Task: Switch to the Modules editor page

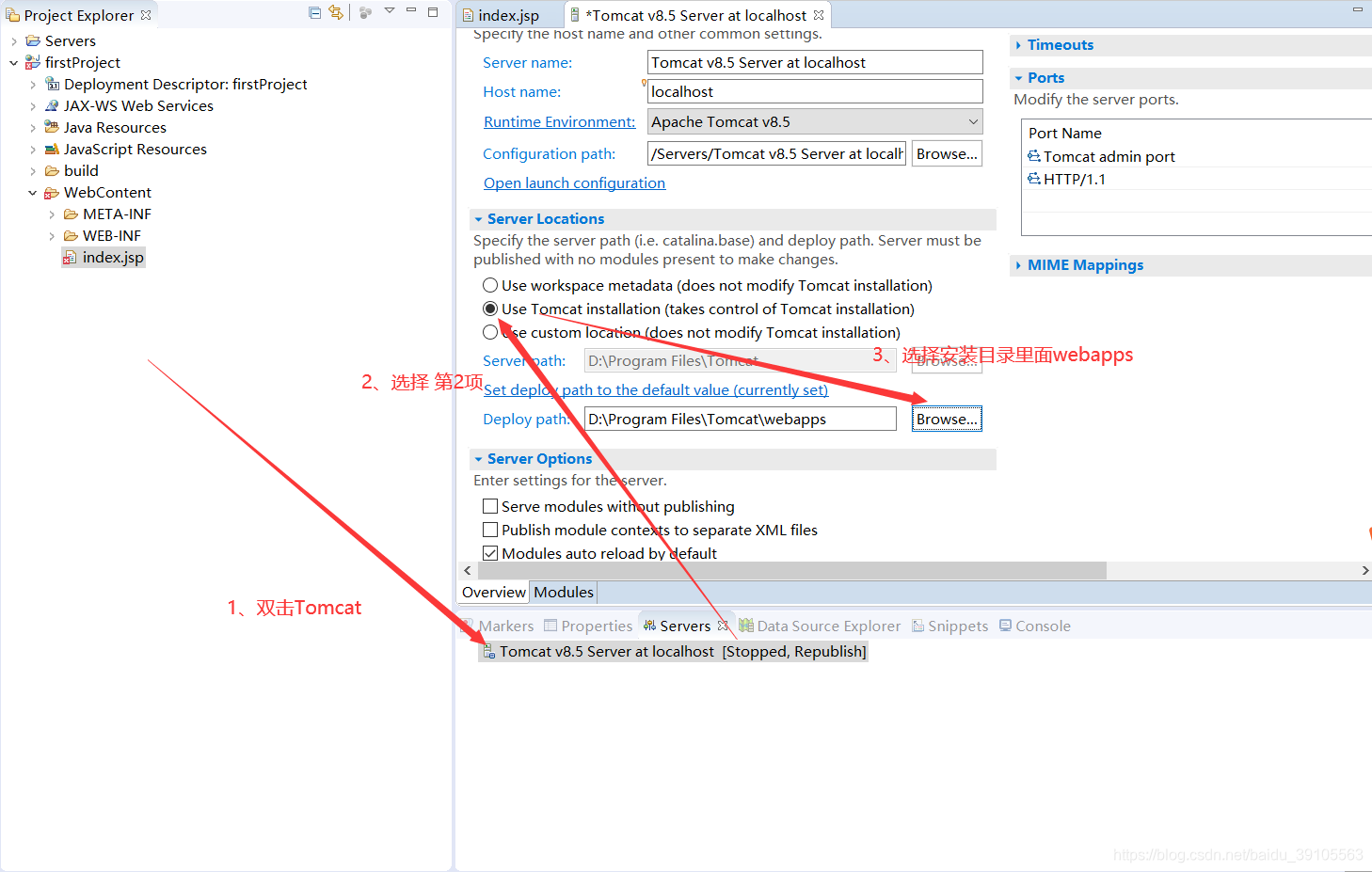Action: 564,592
